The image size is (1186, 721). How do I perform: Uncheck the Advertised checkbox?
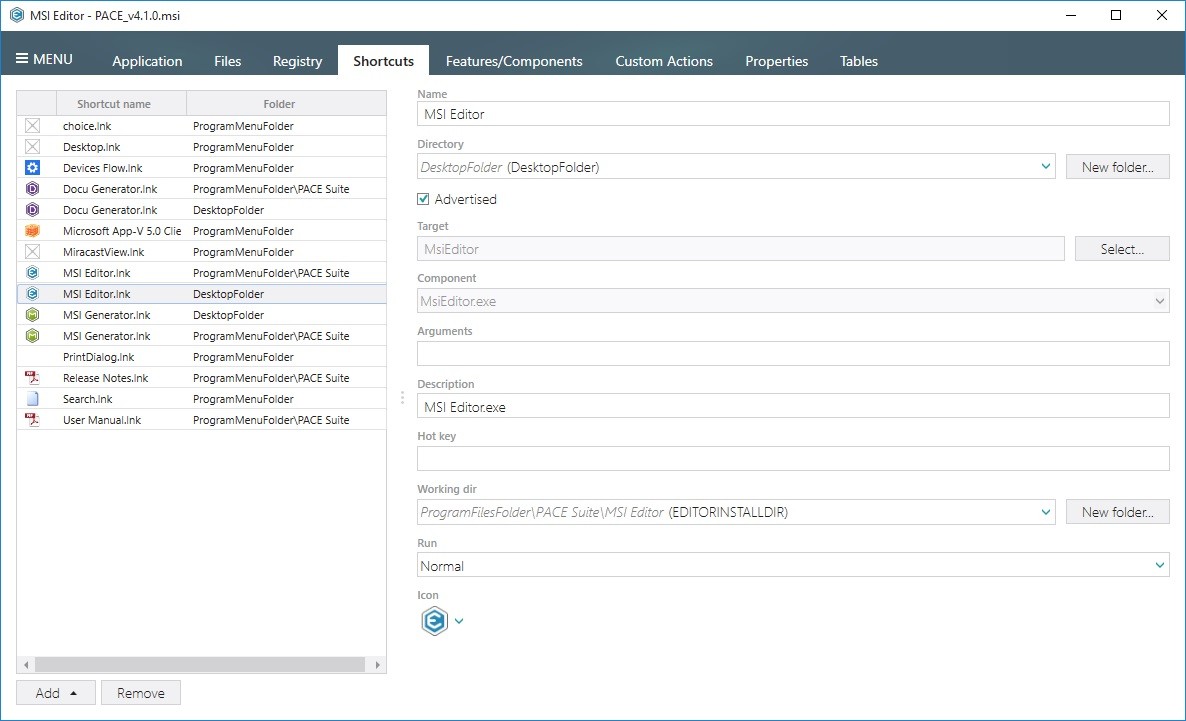click(x=424, y=199)
